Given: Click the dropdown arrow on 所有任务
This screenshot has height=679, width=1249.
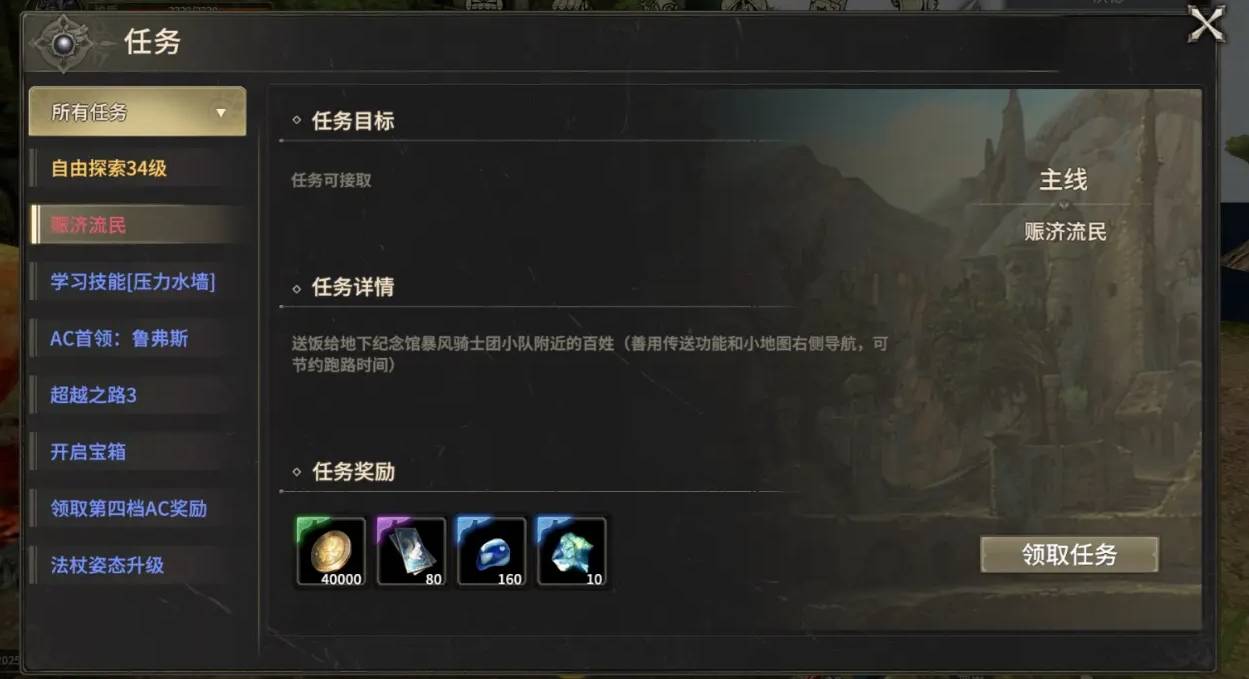Looking at the screenshot, I should (x=221, y=113).
